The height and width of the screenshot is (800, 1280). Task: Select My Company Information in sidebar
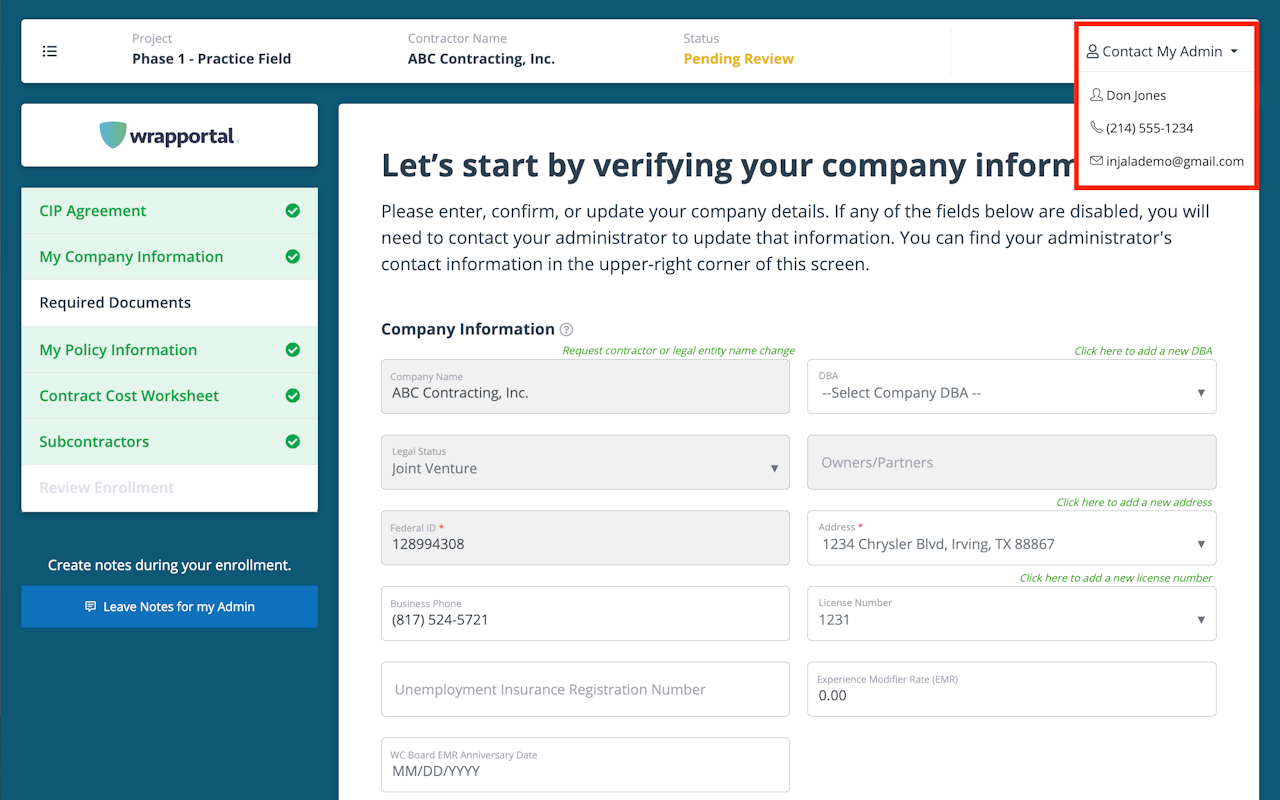click(131, 257)
